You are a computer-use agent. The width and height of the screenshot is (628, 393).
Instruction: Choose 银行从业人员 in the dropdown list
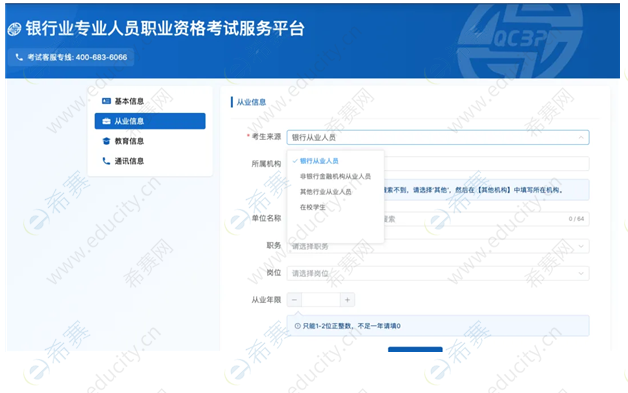pos(319,161)
